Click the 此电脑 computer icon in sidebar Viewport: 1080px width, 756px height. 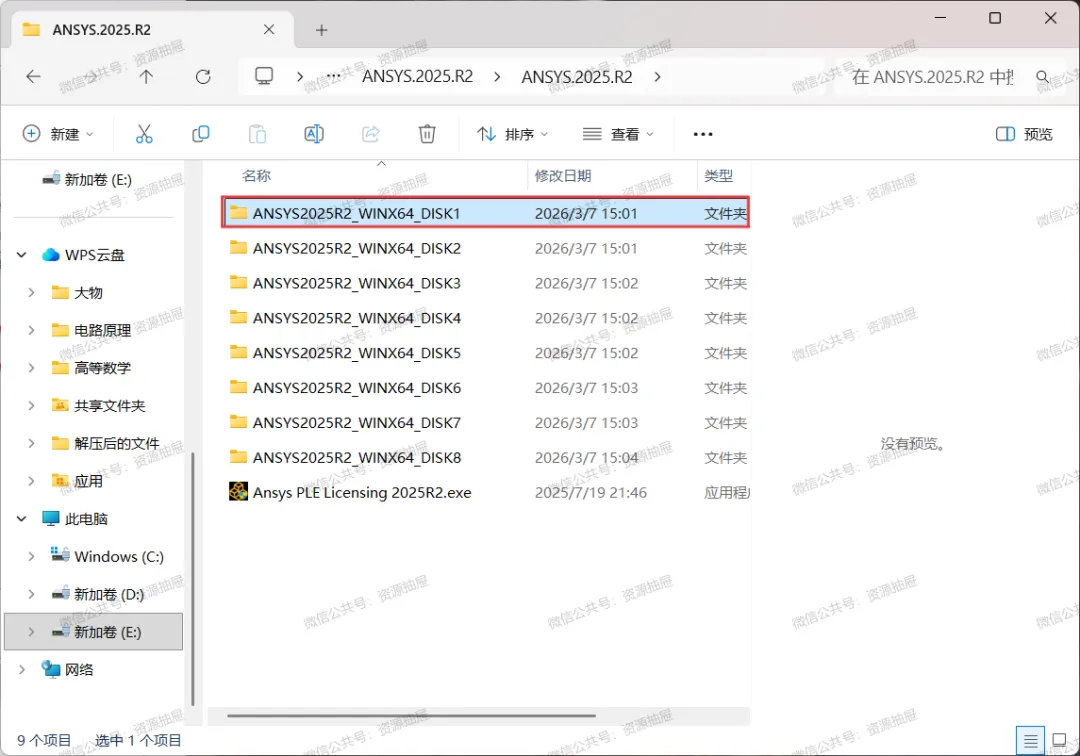coord(51,518)
